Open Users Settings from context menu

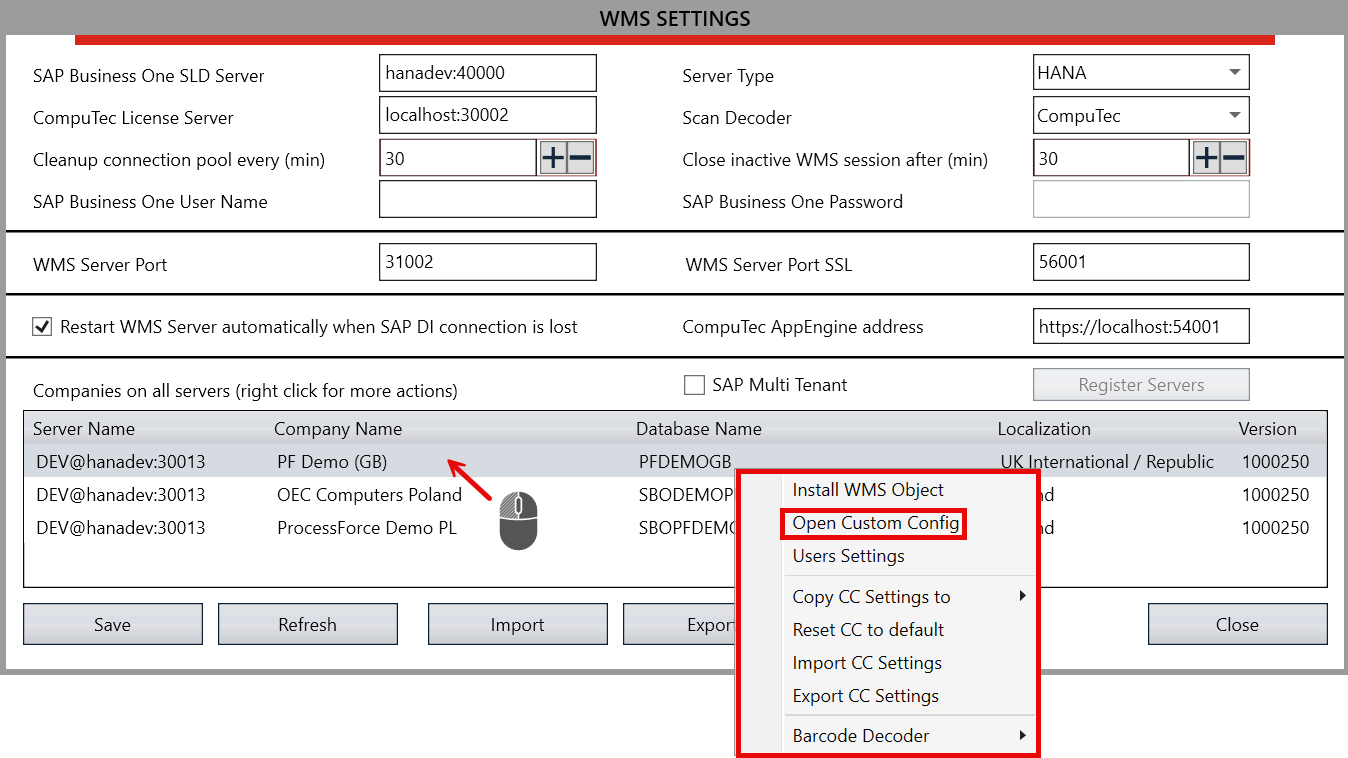click(848, 556)
